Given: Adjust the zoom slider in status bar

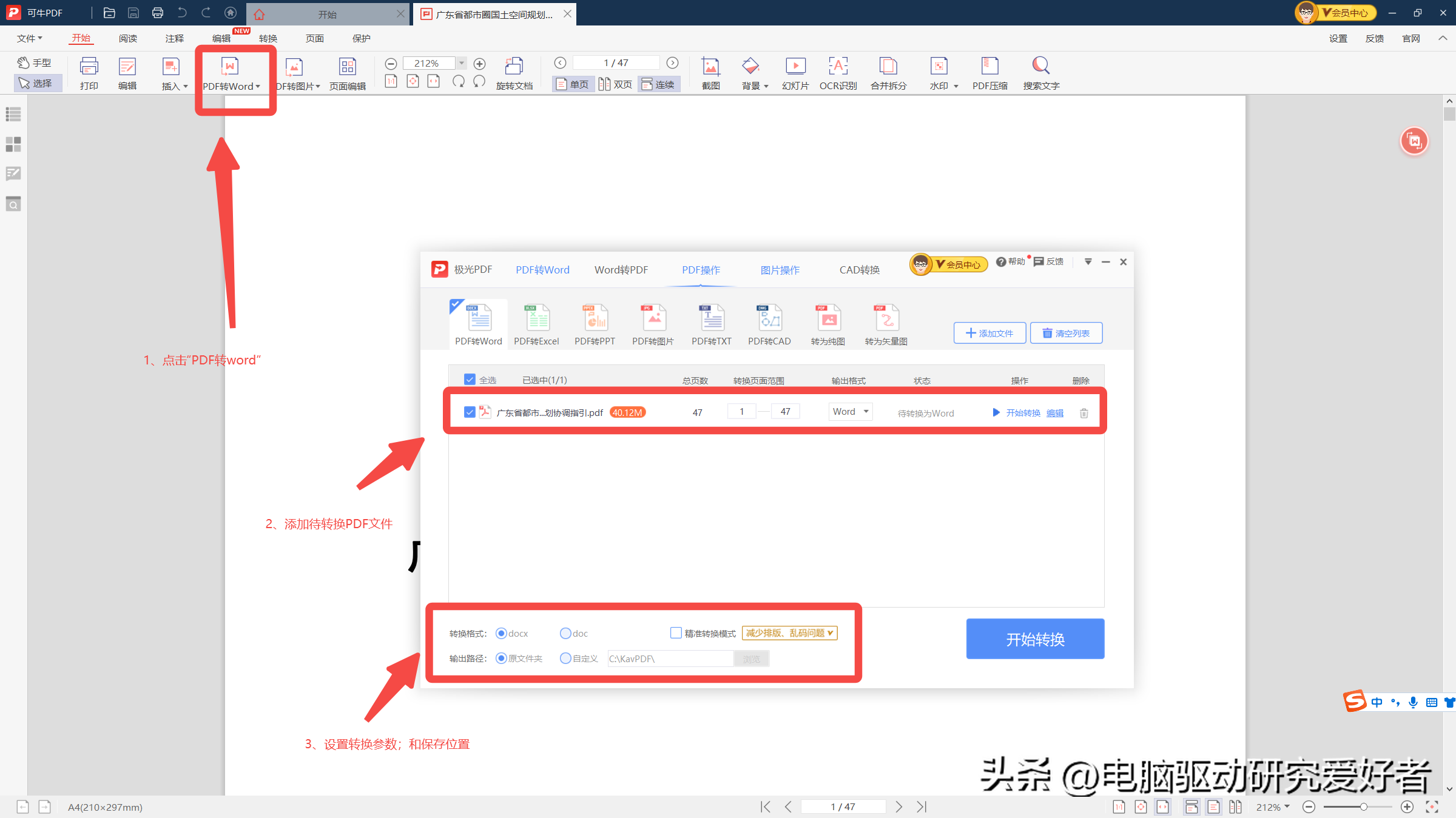Looking at the screenshot, I should (1363, 806).
